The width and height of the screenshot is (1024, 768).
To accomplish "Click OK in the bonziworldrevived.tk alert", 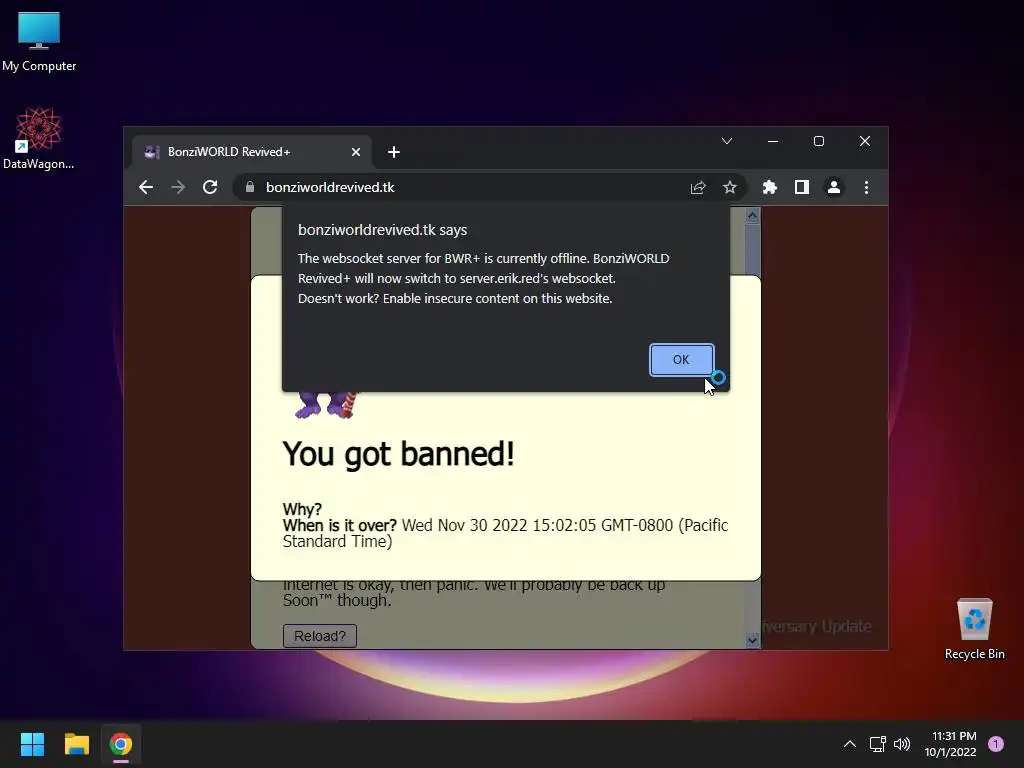I will [681, 359].
